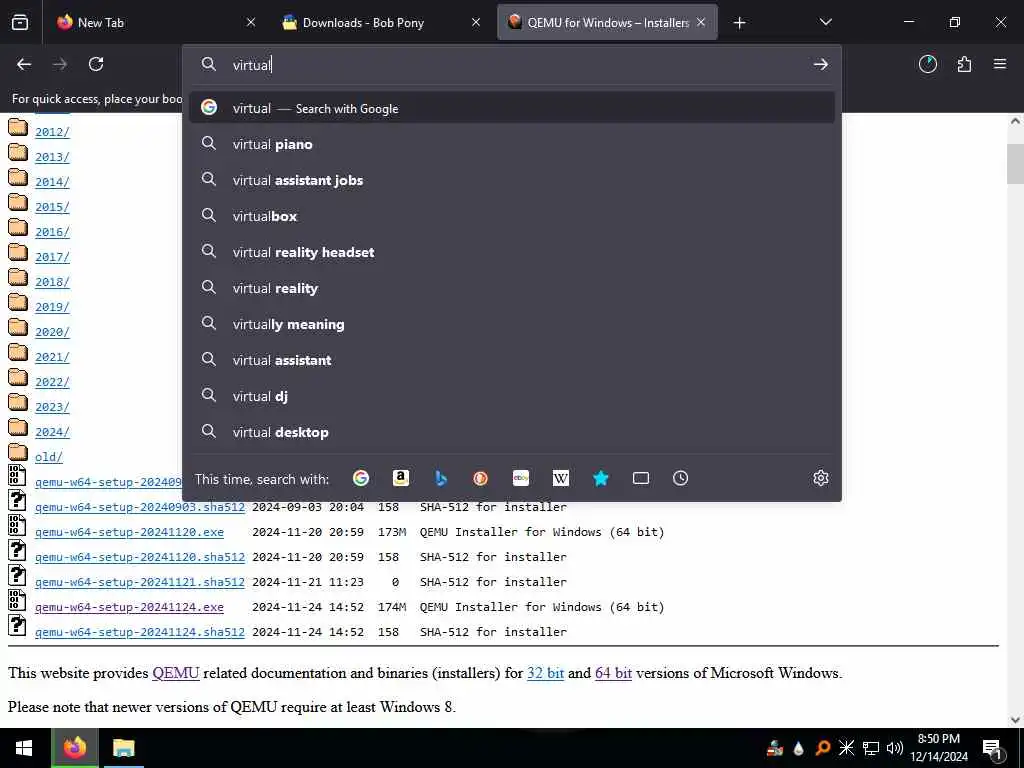Follow the '32 bit' link
The height and width of the screenshot is (768, 1024).
(x=545, y=673)
